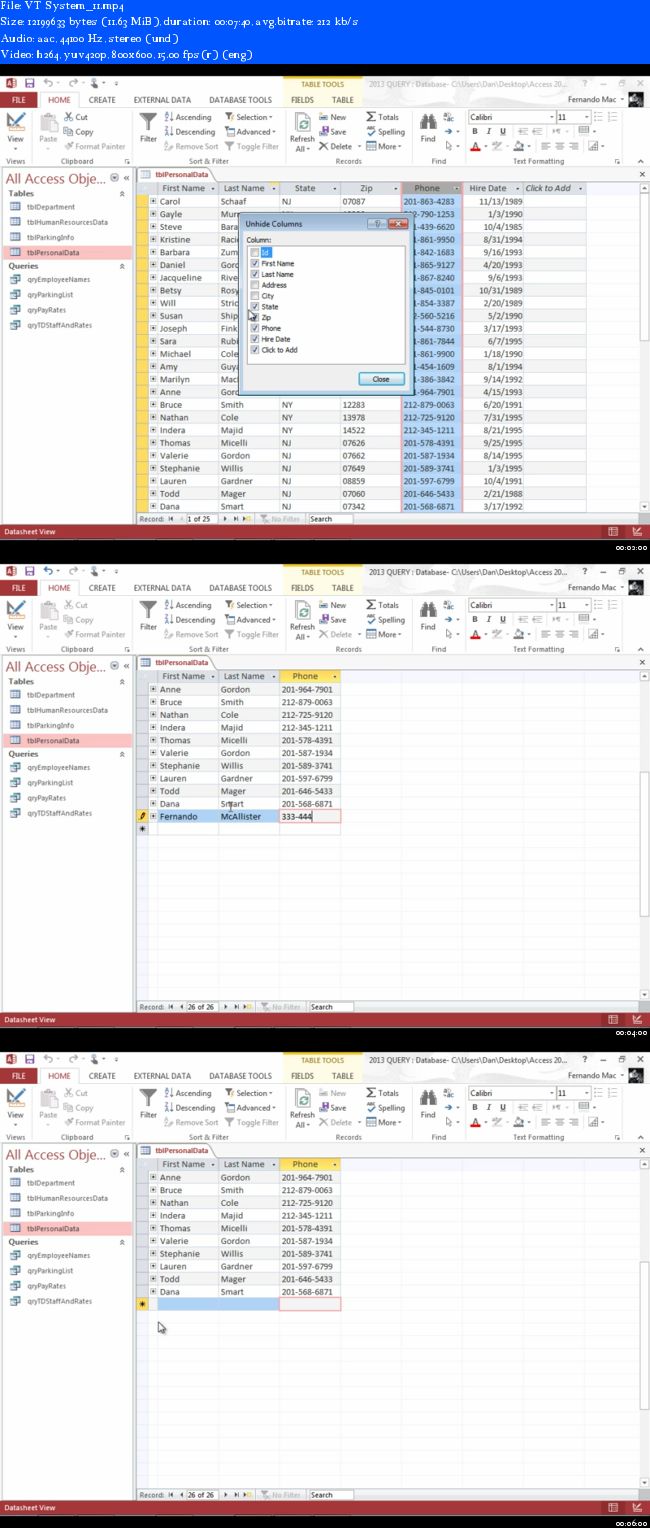This screenshot has width=650, height=1528.
Task: Uncheck Click to Add in Unhide Columns
Action: point(255,350)
